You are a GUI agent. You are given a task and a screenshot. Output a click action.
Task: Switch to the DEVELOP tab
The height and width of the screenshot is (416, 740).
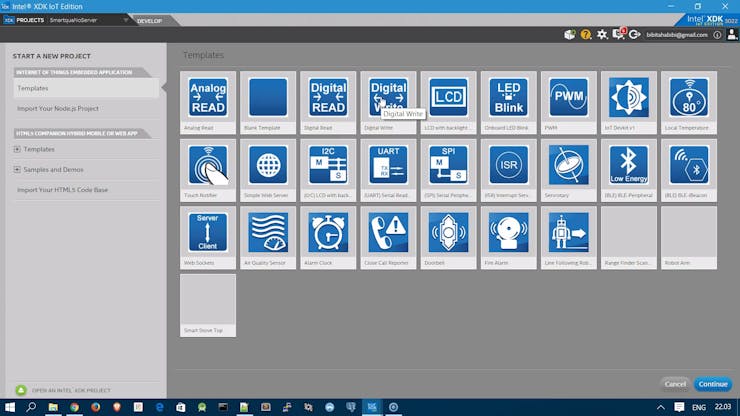pyautogui.click(x=150, y=21)
